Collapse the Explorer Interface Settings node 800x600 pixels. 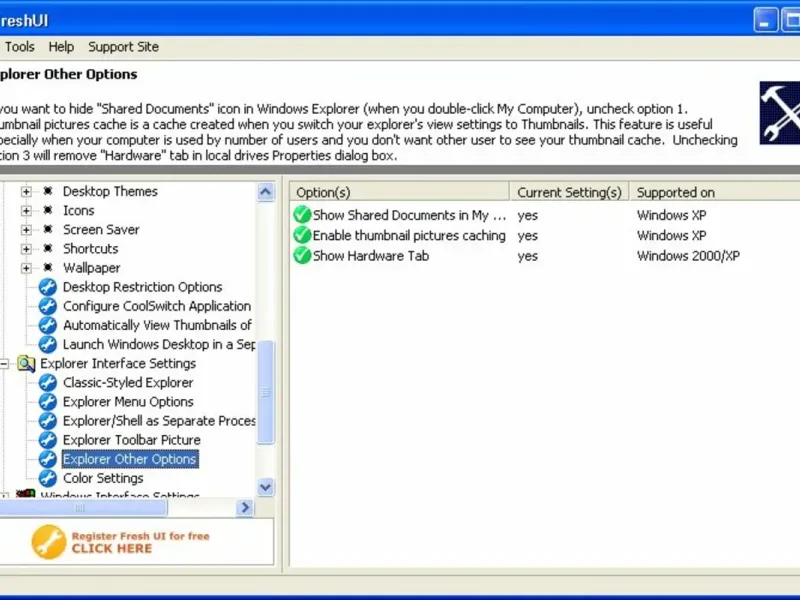pyautogui.click(x=4, y=364)
